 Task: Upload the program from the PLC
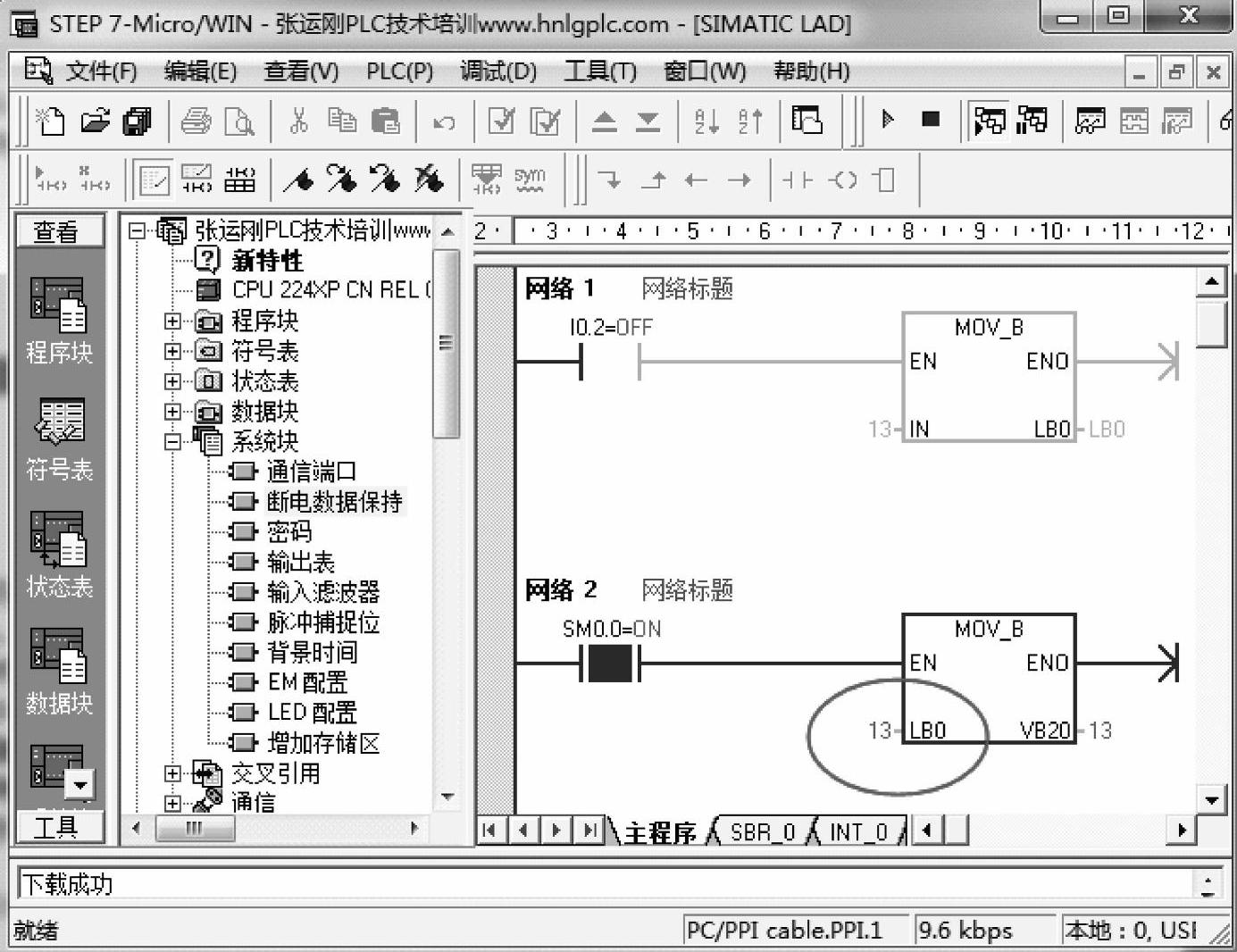pyautogui.click(x=605, y=121)
